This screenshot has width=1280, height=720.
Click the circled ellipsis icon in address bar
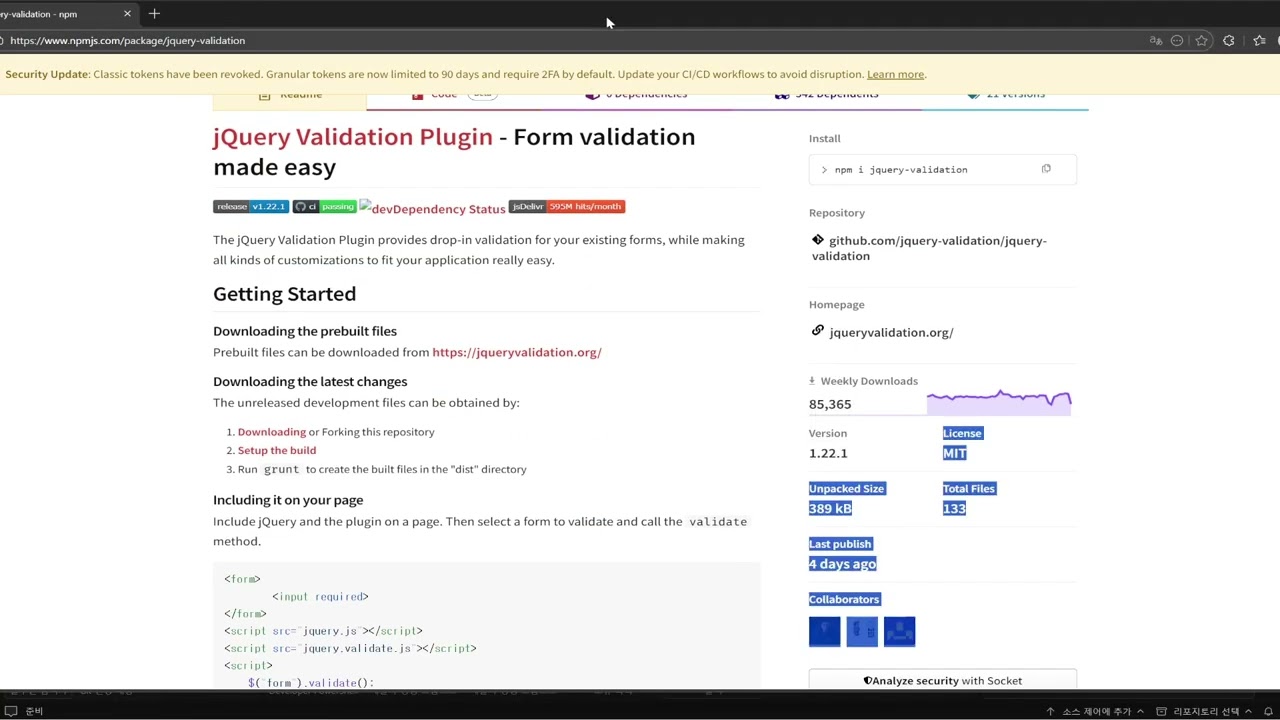click(x=1177, y=41)
